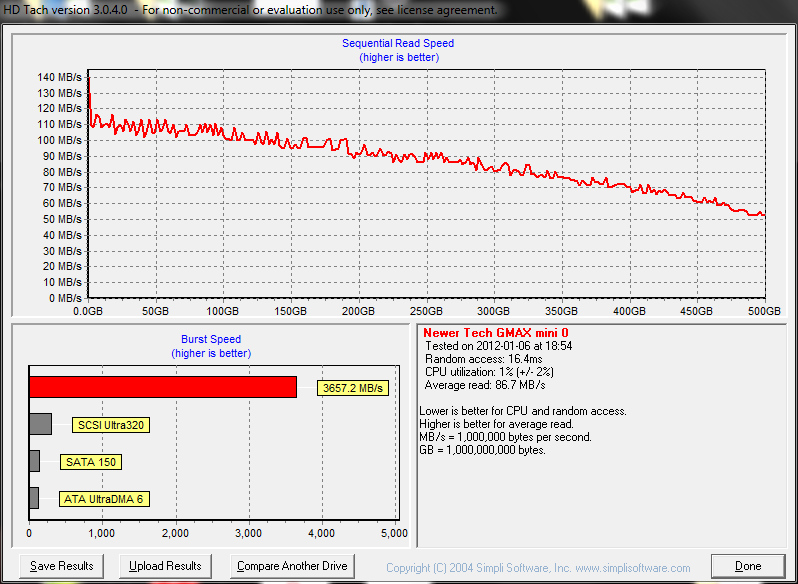798x584 pixels.
Task: Select the 3657.2 MB/s burst speed label
Action: click(x=352, y=388)
